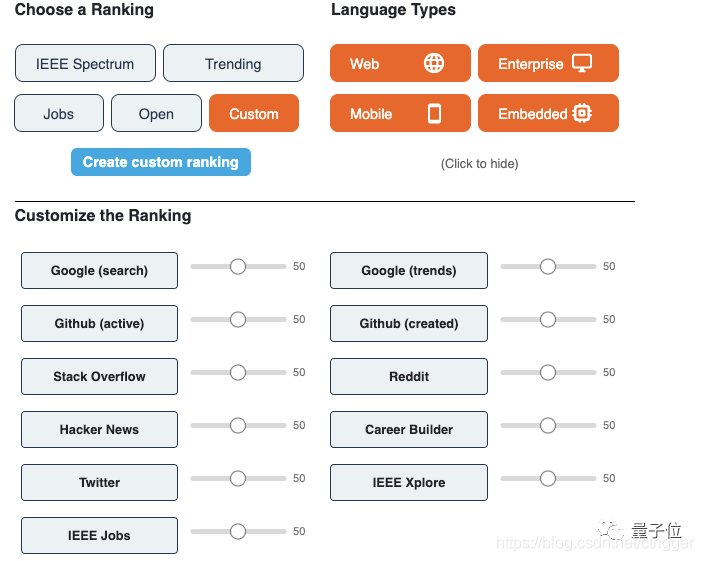Click the Twitter weight slider handle
Viewport: 704px width, 561px height.
(x=238, y=478)
